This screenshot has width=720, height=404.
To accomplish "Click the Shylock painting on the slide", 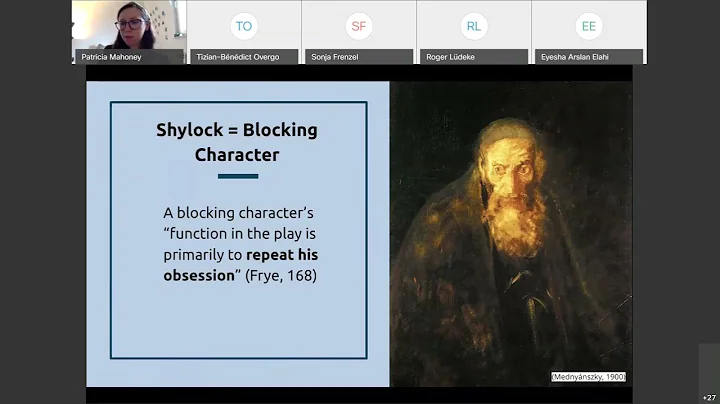I will [511, 234].
